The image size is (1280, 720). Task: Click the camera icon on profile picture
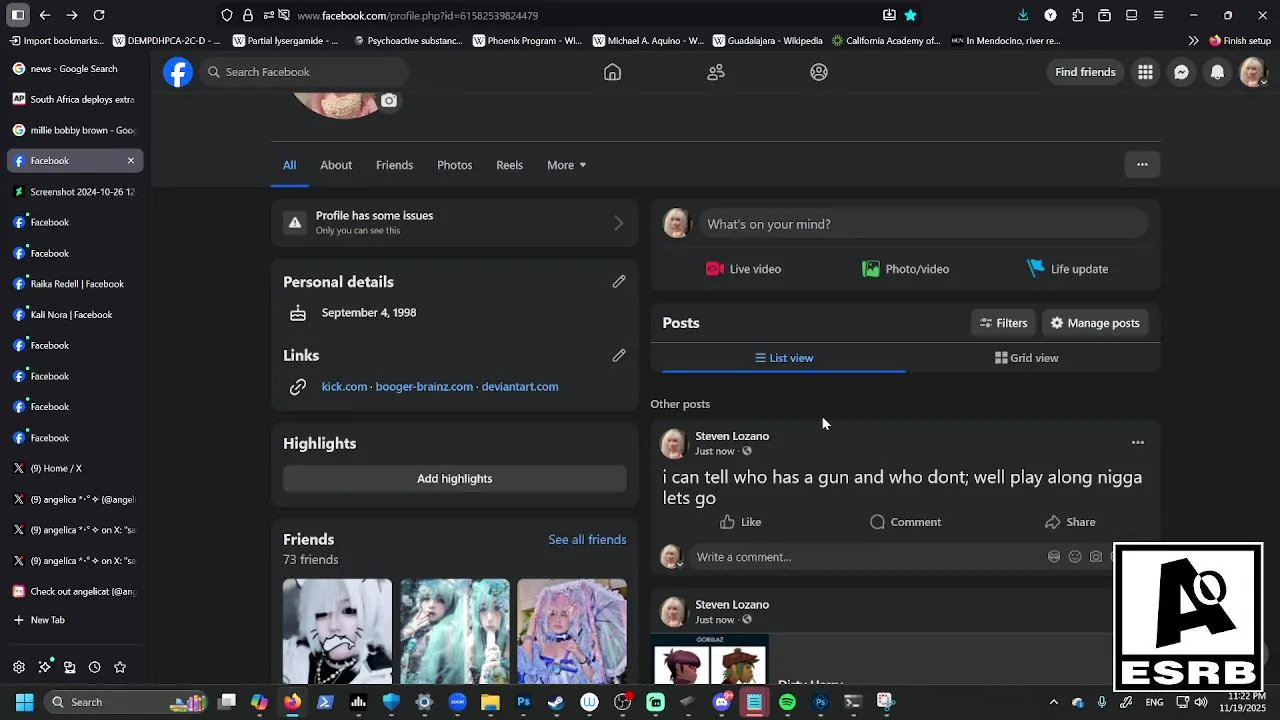tap(389, 100)
